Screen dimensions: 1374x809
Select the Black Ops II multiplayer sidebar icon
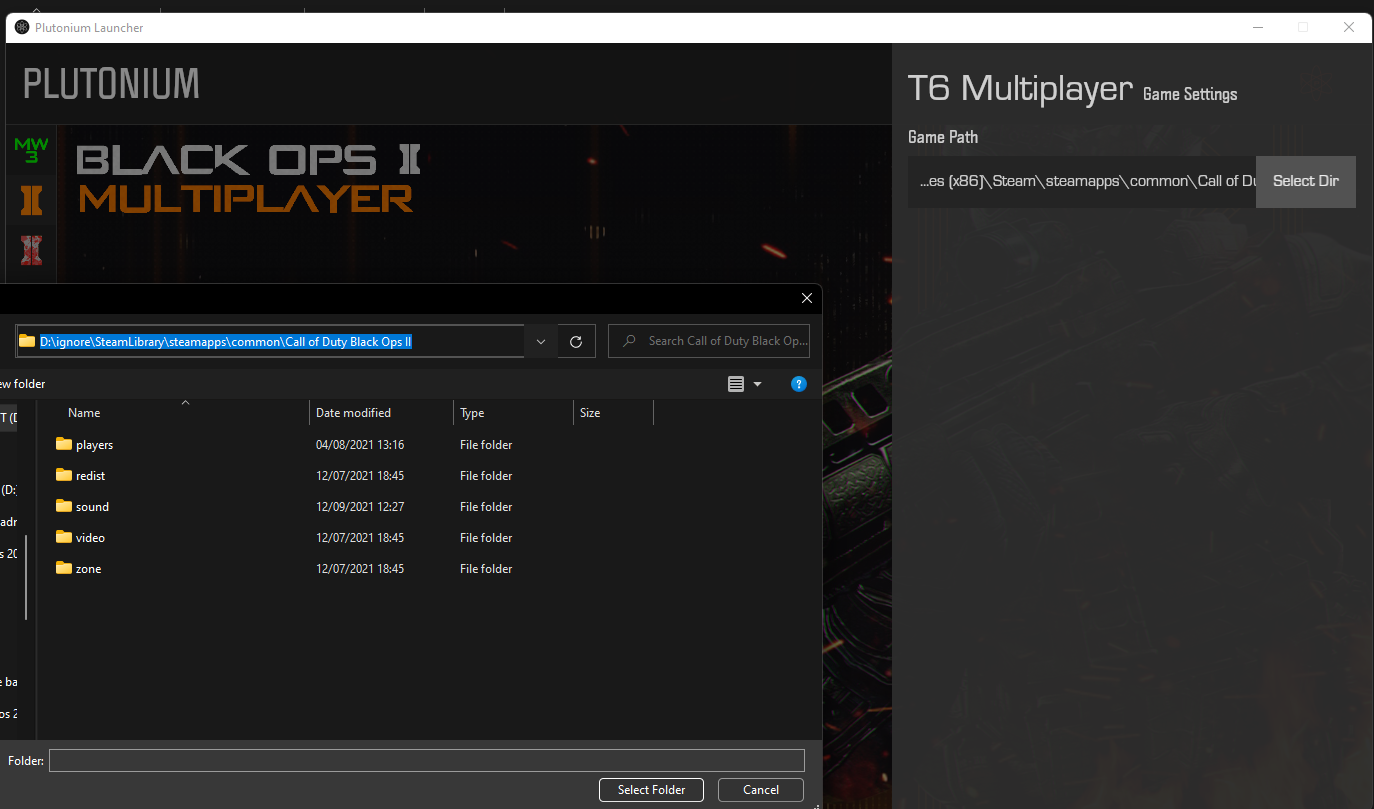pyautogui.click(x=31, y=201)
